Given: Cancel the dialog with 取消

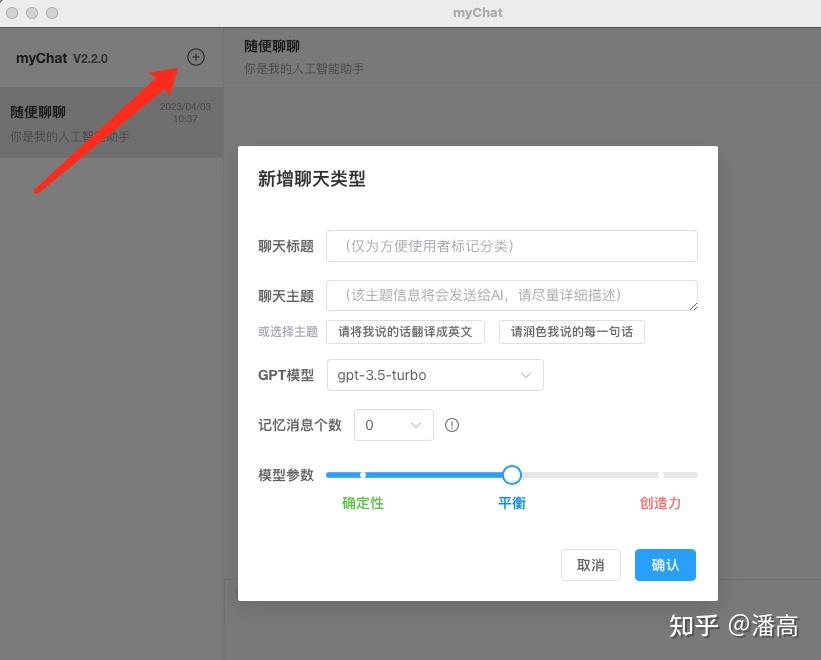Looking at the screenshot, I should point(590,565).
